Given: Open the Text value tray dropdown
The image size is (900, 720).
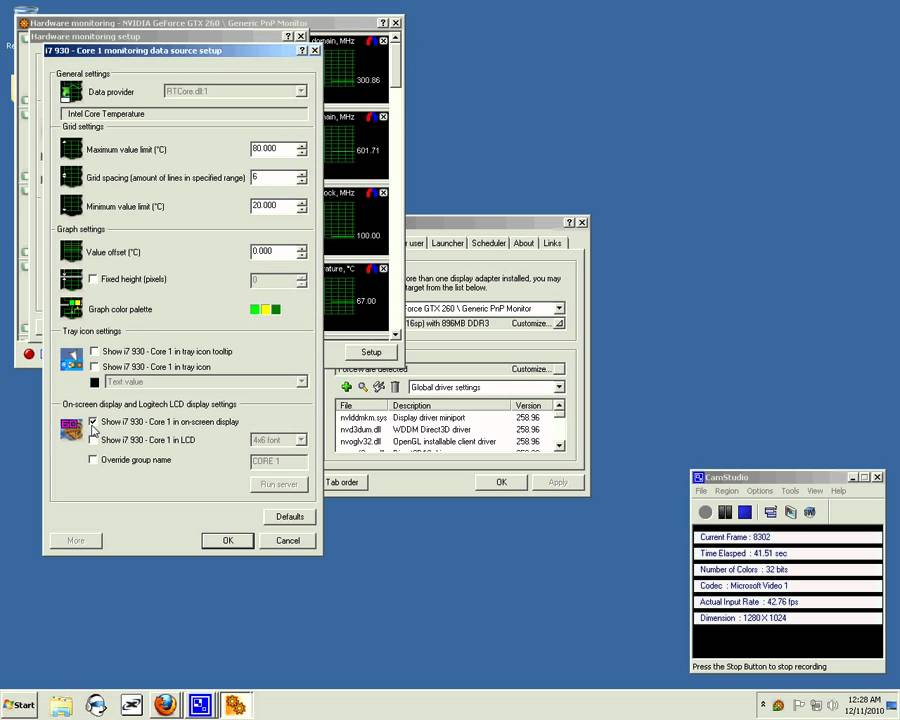Looking at the screenshot, I should pyautogui.click(x=301, y=381).
